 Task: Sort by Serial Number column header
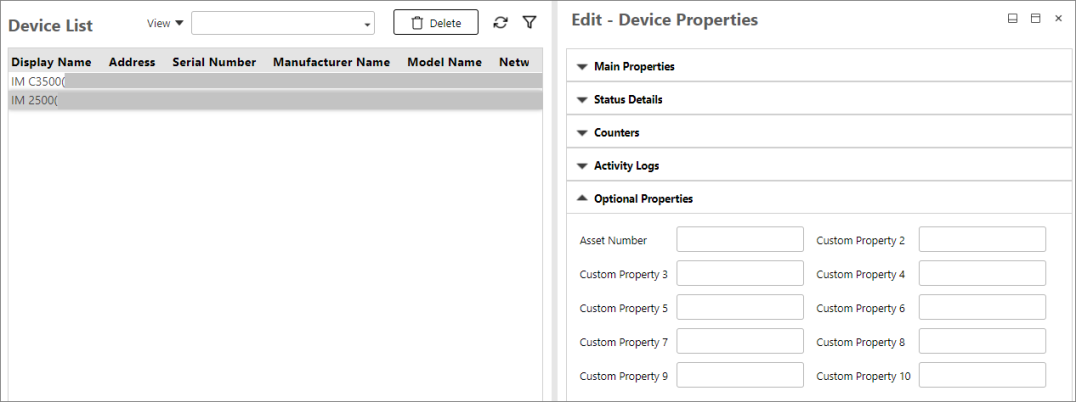[x=214, y=62]
